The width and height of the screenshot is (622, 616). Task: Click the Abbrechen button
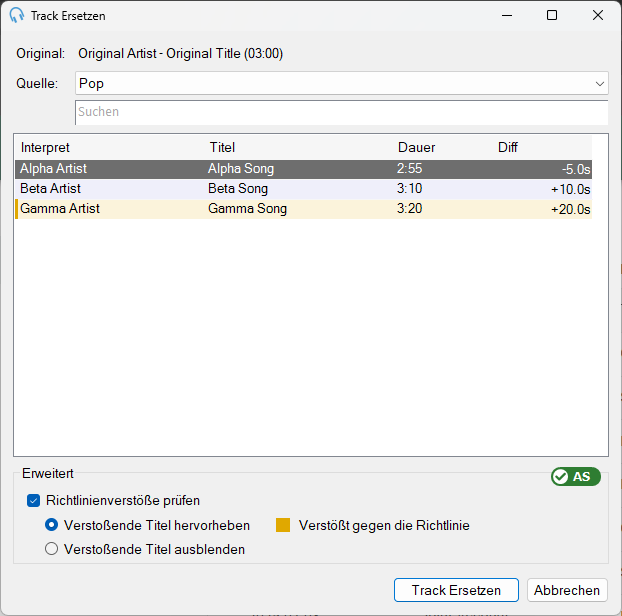(567, 590)
